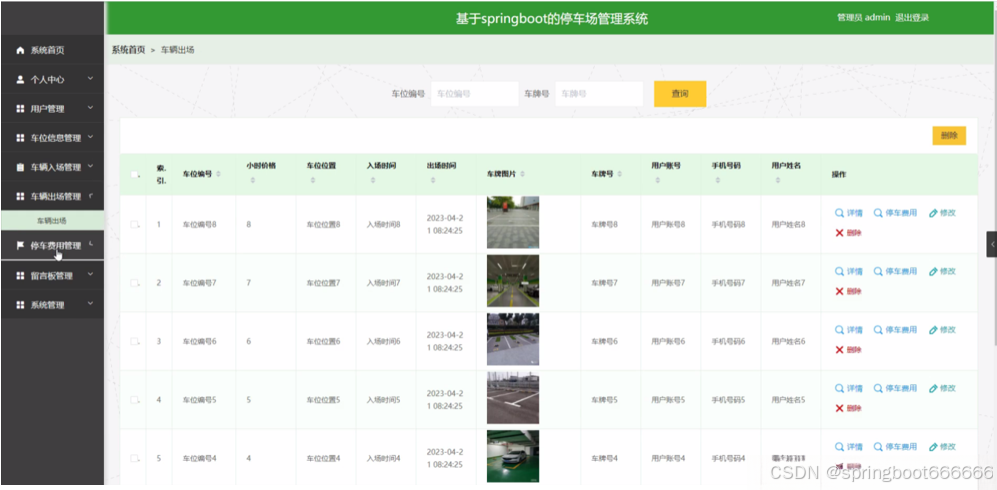Expand the 个人中心 menu chevron
This screenshot has height=490, width=997.
(x=90, y=79)
